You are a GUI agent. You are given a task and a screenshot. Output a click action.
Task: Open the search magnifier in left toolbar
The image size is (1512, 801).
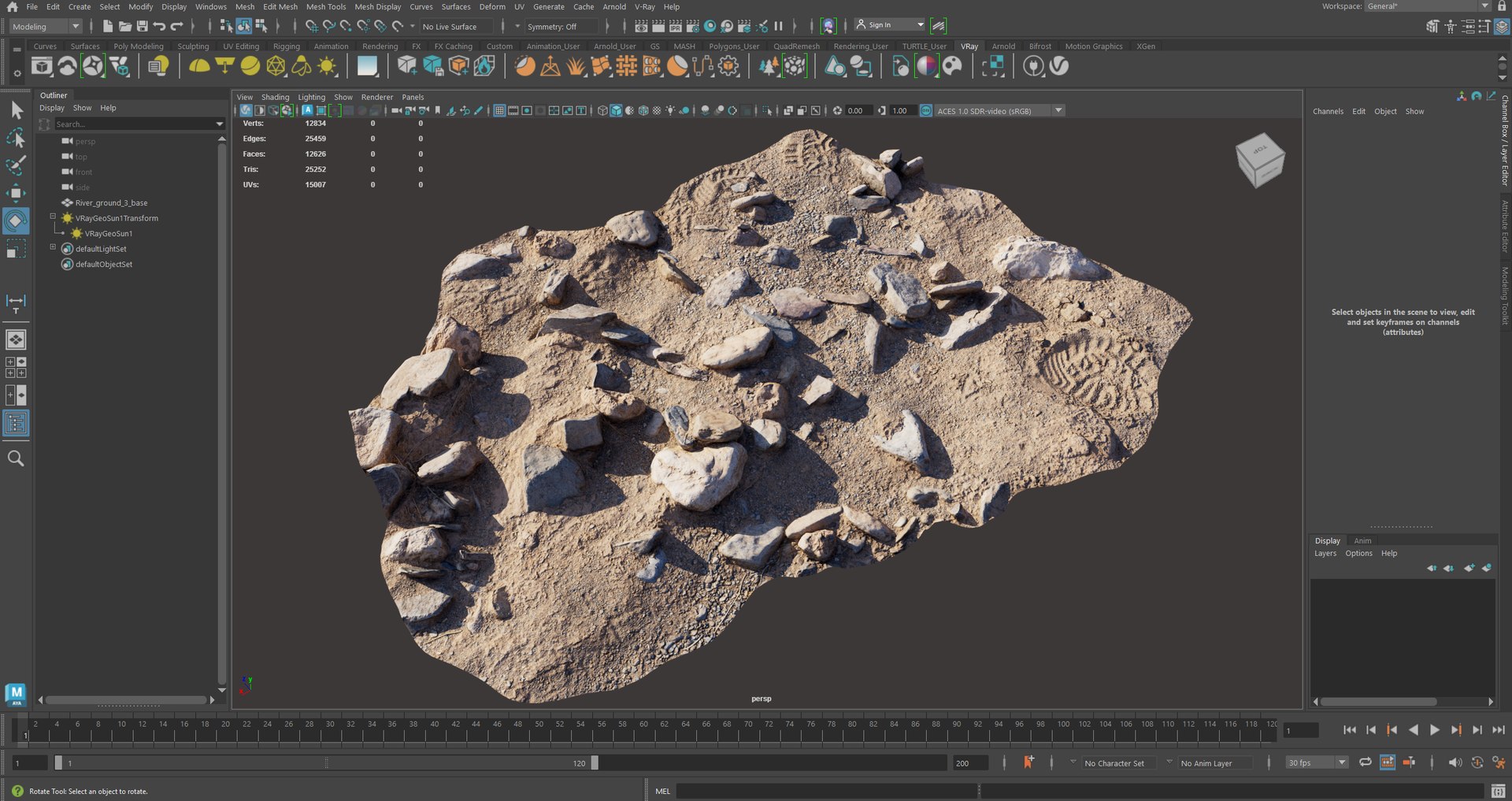(x=16, y=458)
